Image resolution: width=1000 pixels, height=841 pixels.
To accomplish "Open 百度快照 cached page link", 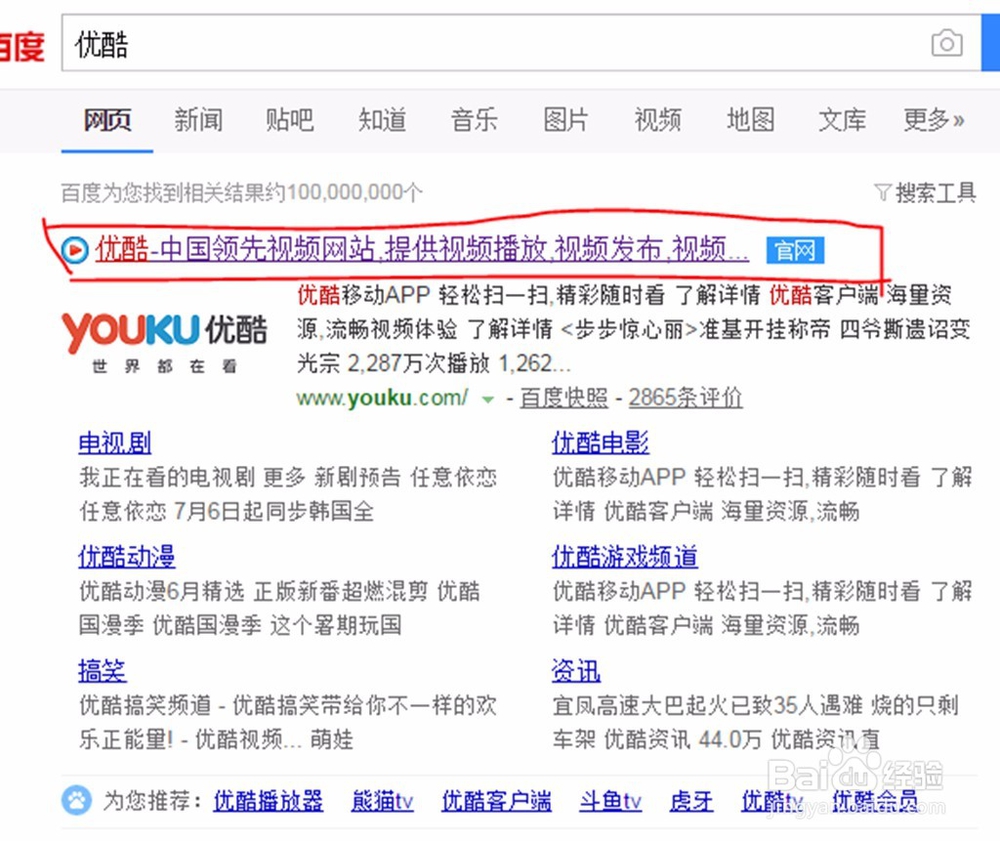I will pyautogui.click(x=564, y=398).
